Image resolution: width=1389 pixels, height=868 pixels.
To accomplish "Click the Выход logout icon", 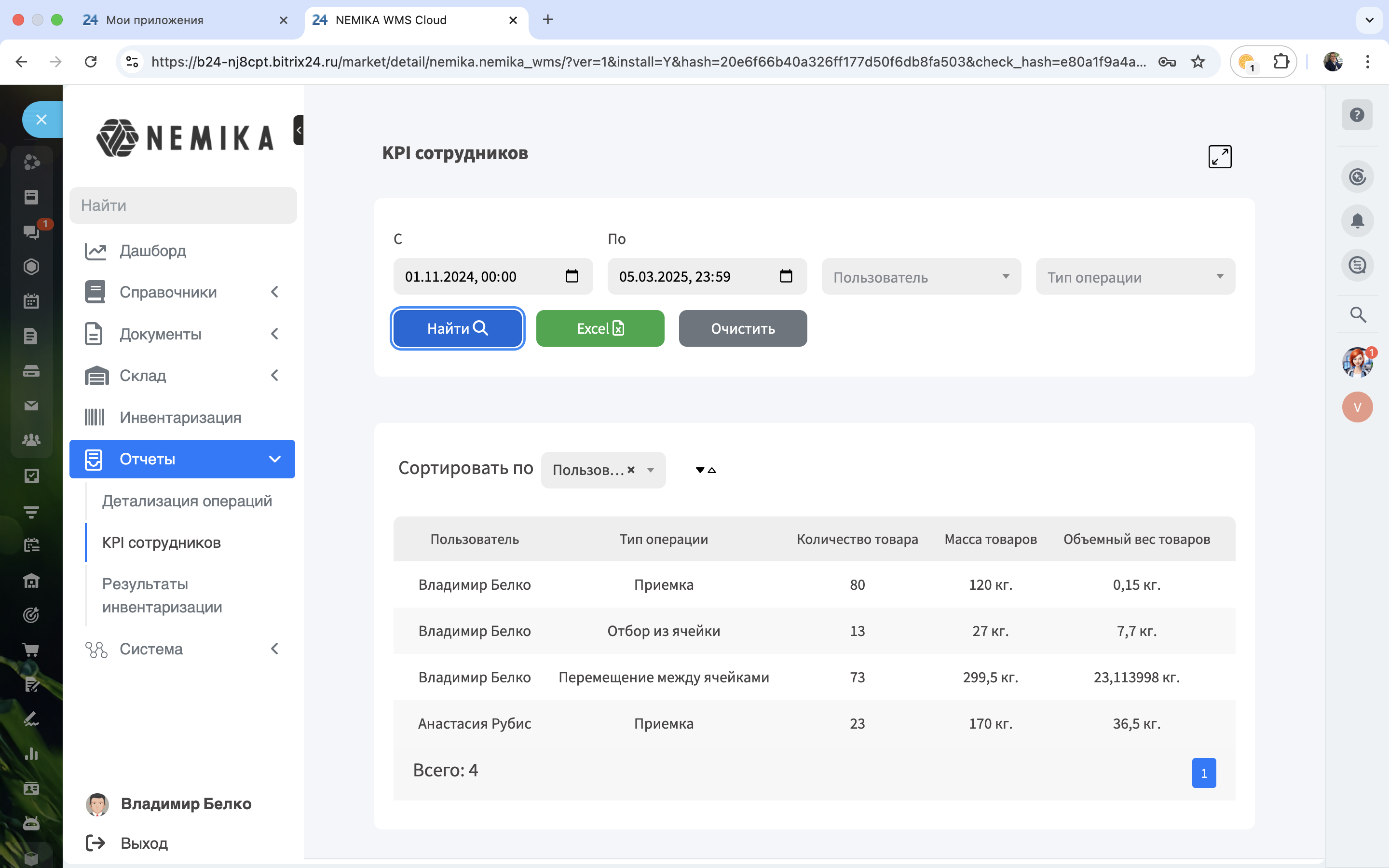I will tap(96, 843).
